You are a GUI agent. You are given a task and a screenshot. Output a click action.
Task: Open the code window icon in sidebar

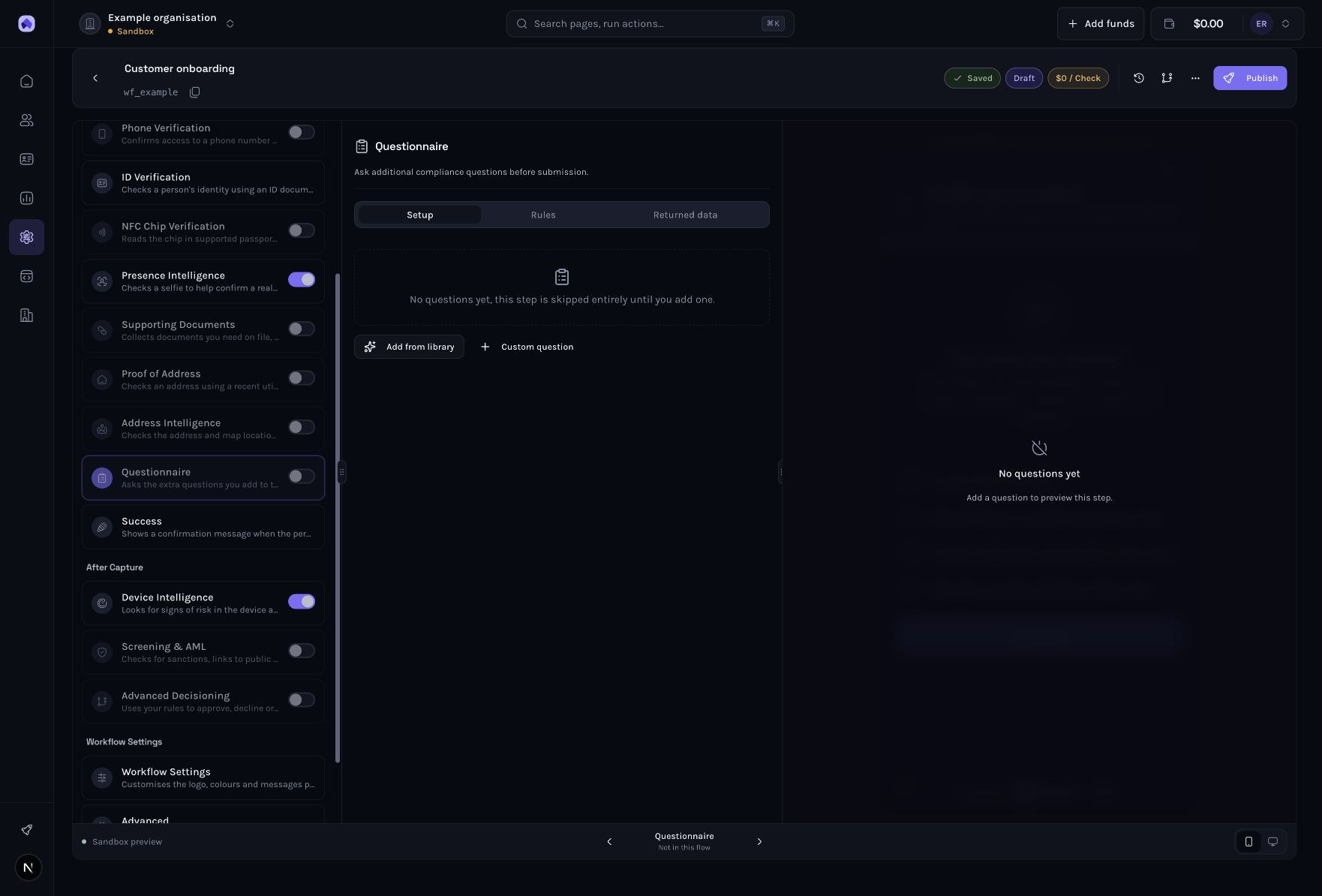26,276
